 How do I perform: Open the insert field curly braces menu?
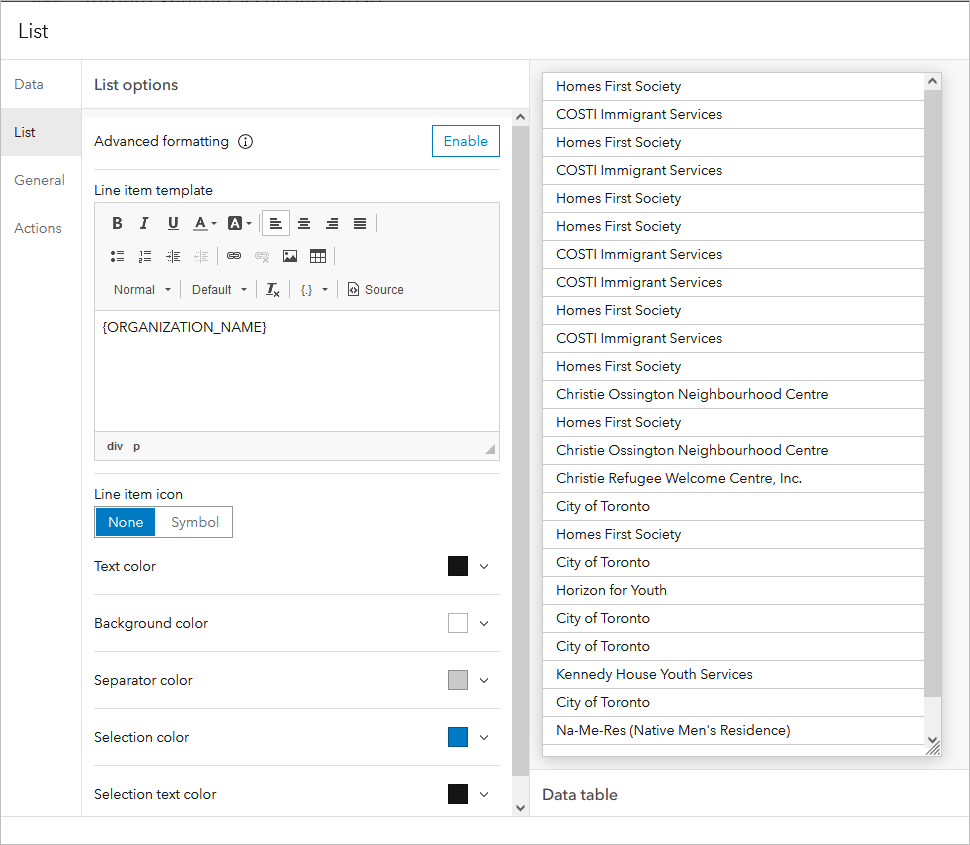click(x=314, y=290)
